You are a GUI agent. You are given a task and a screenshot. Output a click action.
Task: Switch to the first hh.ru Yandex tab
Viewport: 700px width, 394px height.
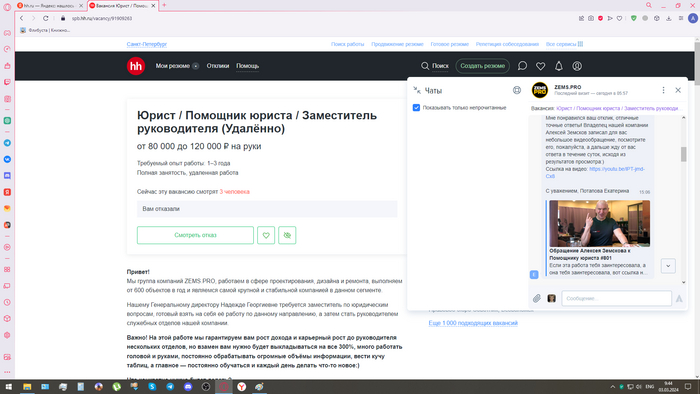(x=49, y=6)
